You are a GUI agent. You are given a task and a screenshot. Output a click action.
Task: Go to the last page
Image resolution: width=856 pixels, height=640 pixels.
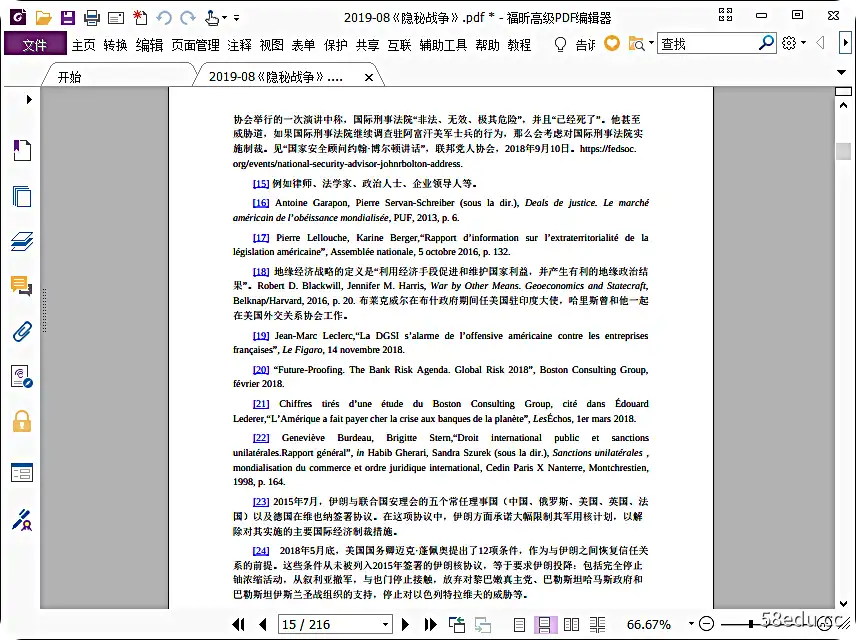point(430,624)
